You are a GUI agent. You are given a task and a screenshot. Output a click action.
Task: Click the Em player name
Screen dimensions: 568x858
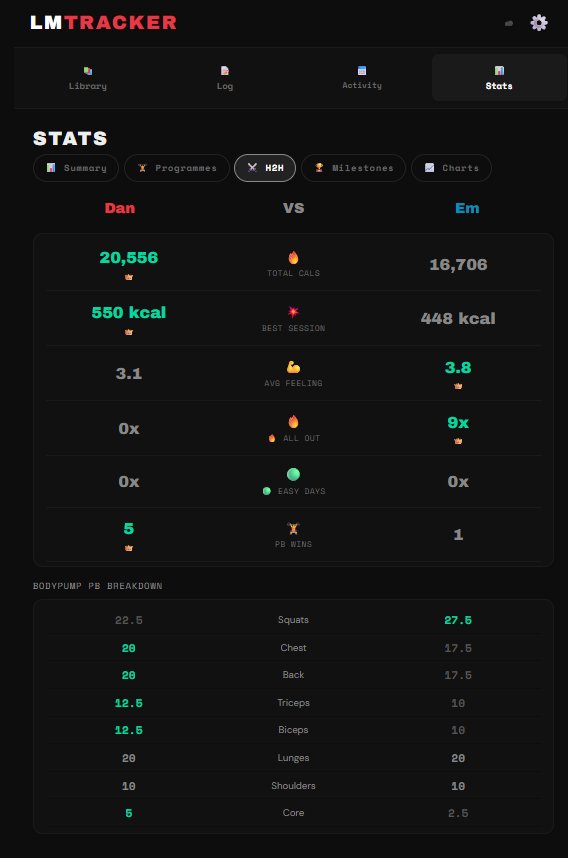[467, 208]
